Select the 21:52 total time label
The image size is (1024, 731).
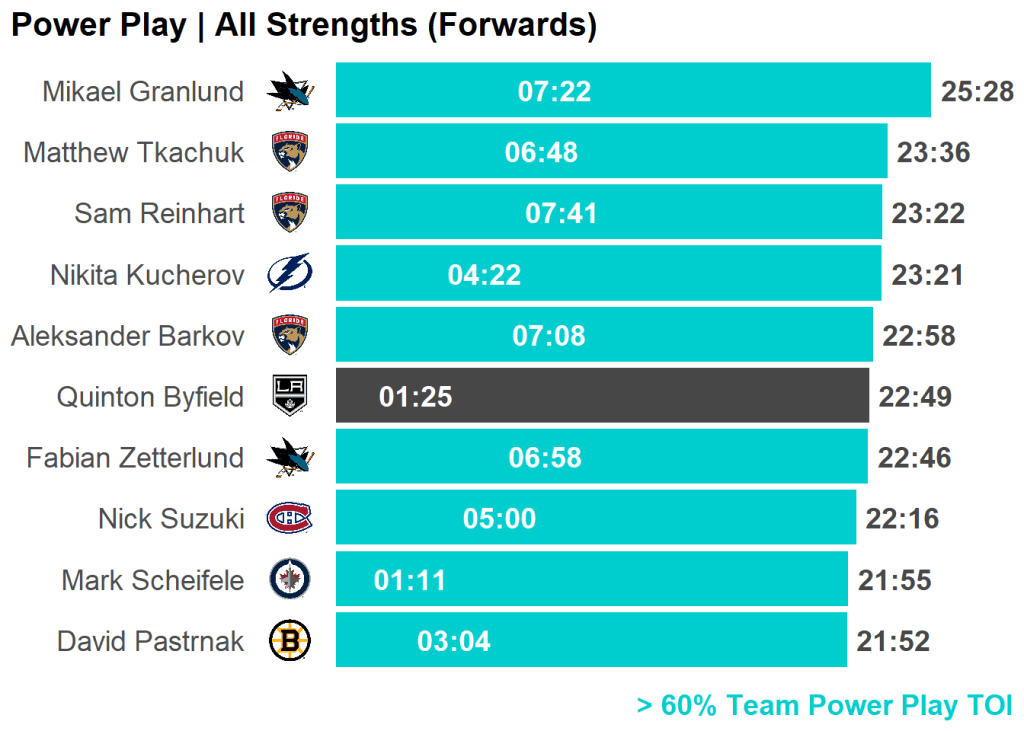893,640
